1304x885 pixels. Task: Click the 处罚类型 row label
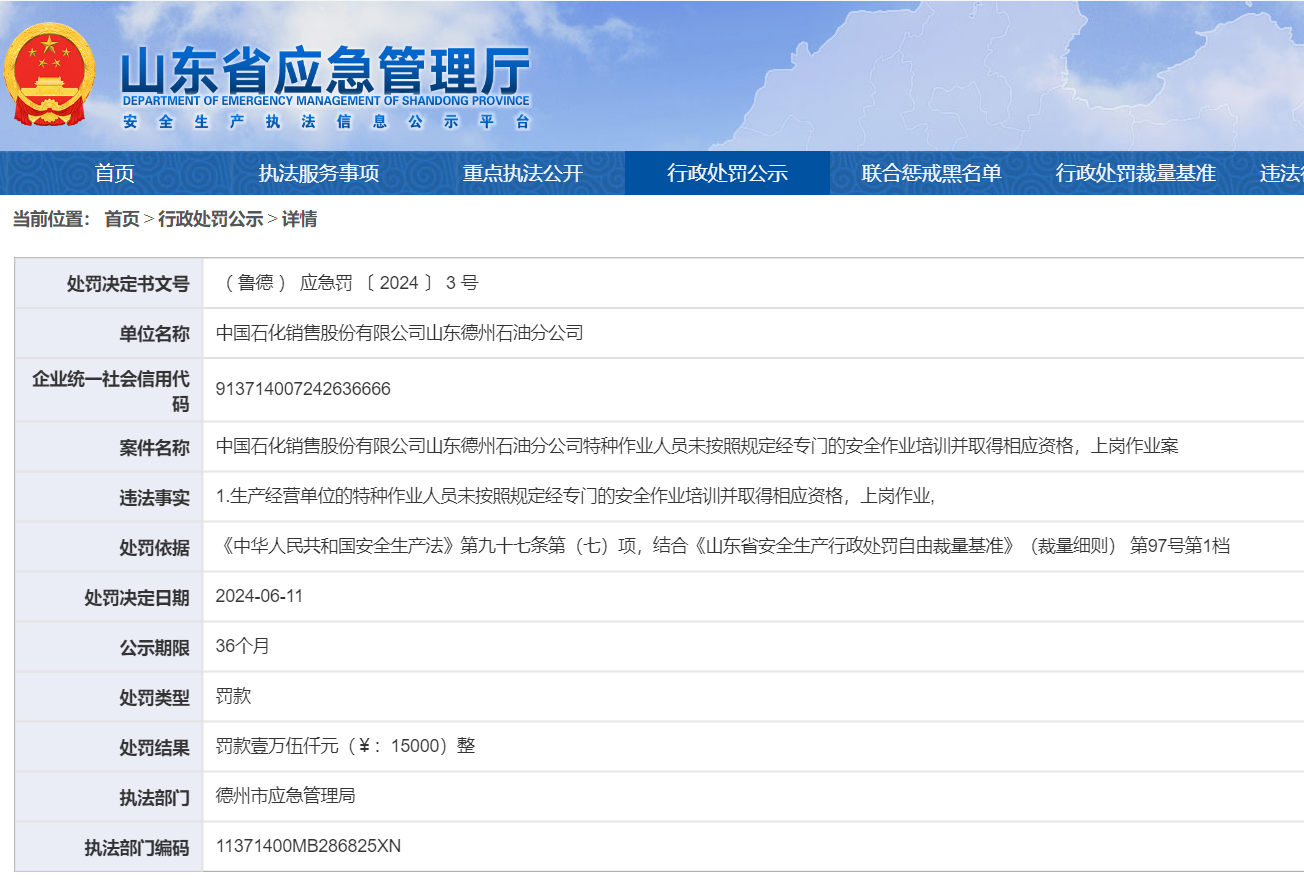[x=154, y=698]
